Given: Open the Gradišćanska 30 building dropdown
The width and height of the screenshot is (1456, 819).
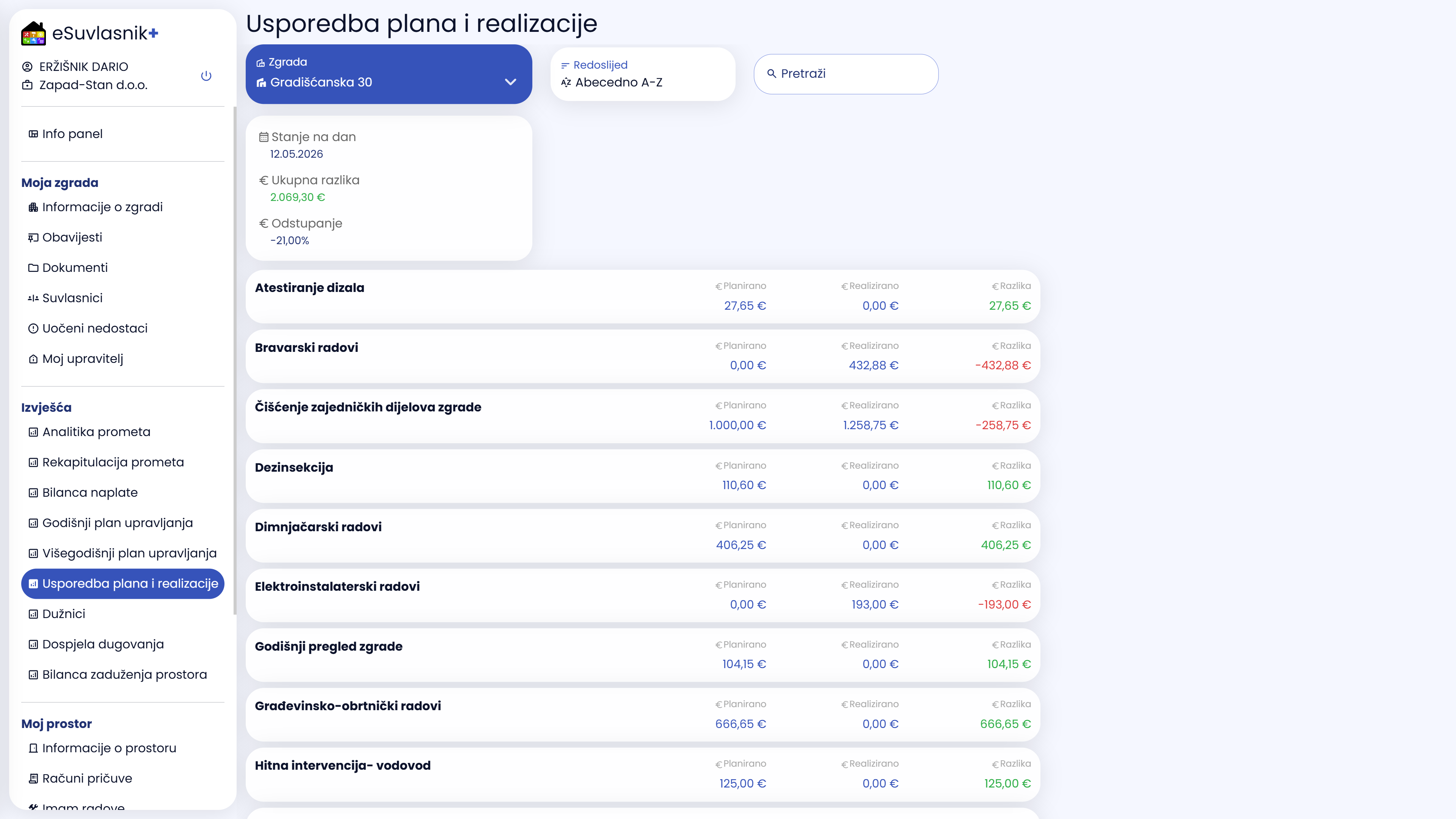Looking at the screenshot, I should click(389, 74).
